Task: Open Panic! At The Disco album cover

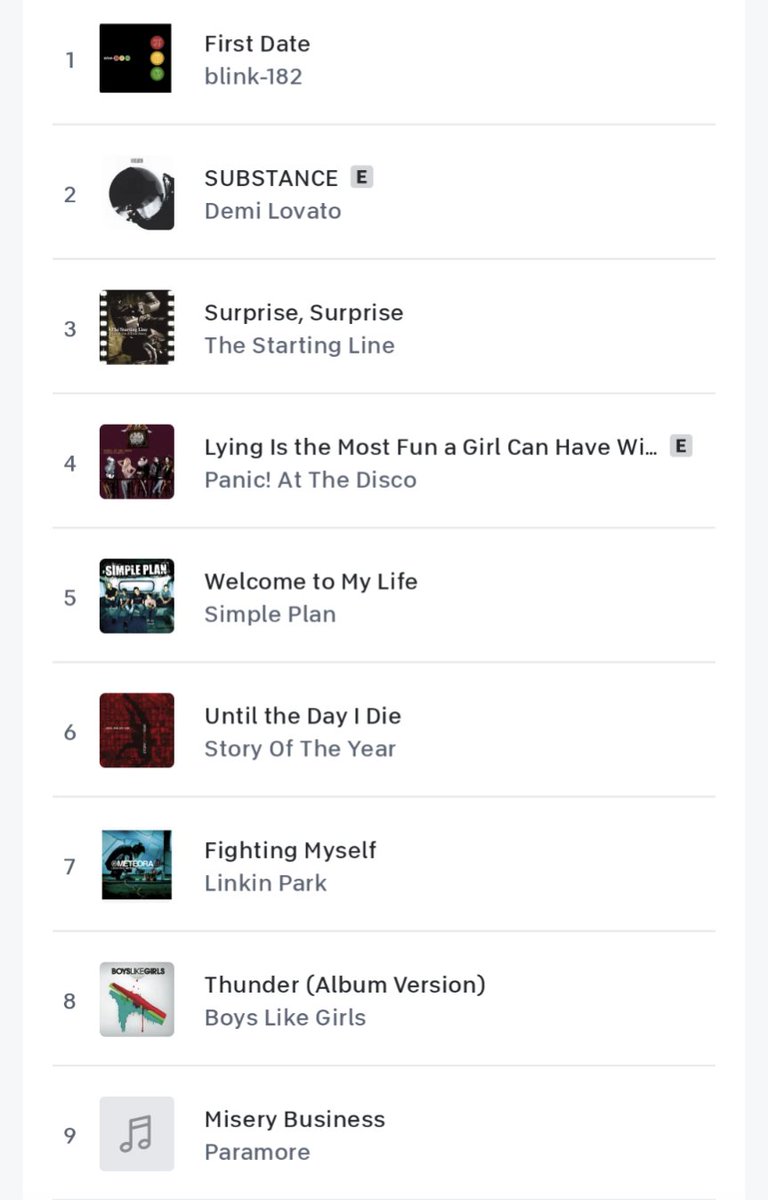Action: coord(136,462)
